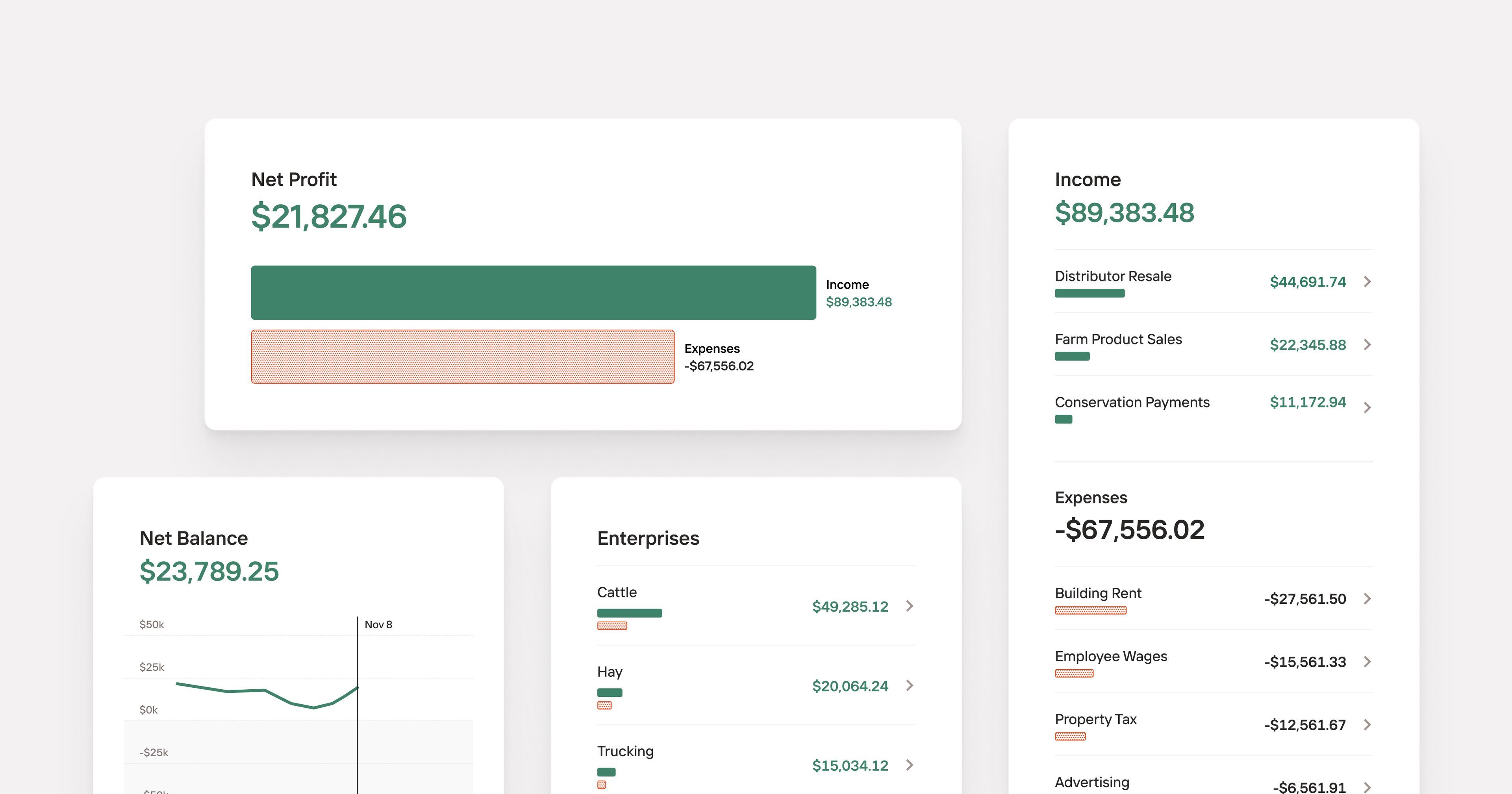Expand Cattle enterprise chevron arrow
The image size is (1512, 794).
pos(909,605)
